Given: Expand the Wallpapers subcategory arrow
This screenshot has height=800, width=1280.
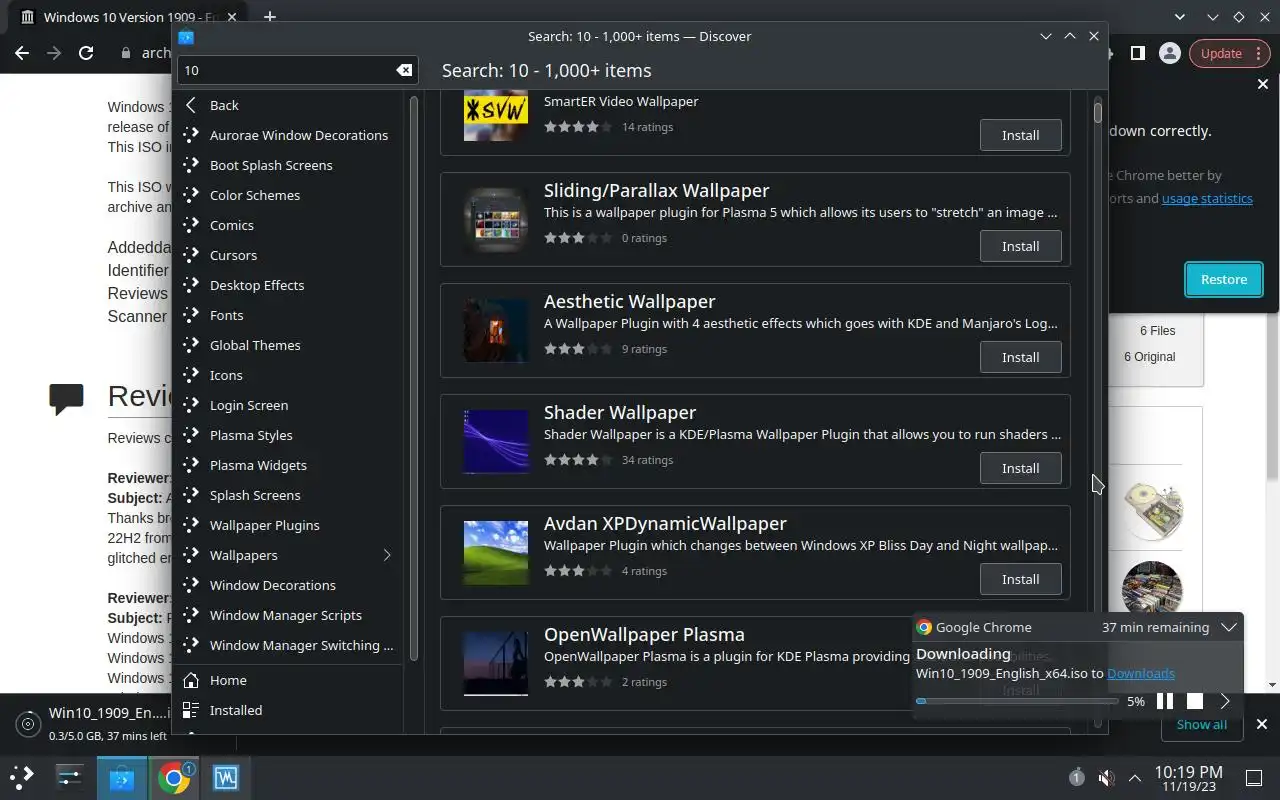Looking at the screenshot, I should pos(387,555).
